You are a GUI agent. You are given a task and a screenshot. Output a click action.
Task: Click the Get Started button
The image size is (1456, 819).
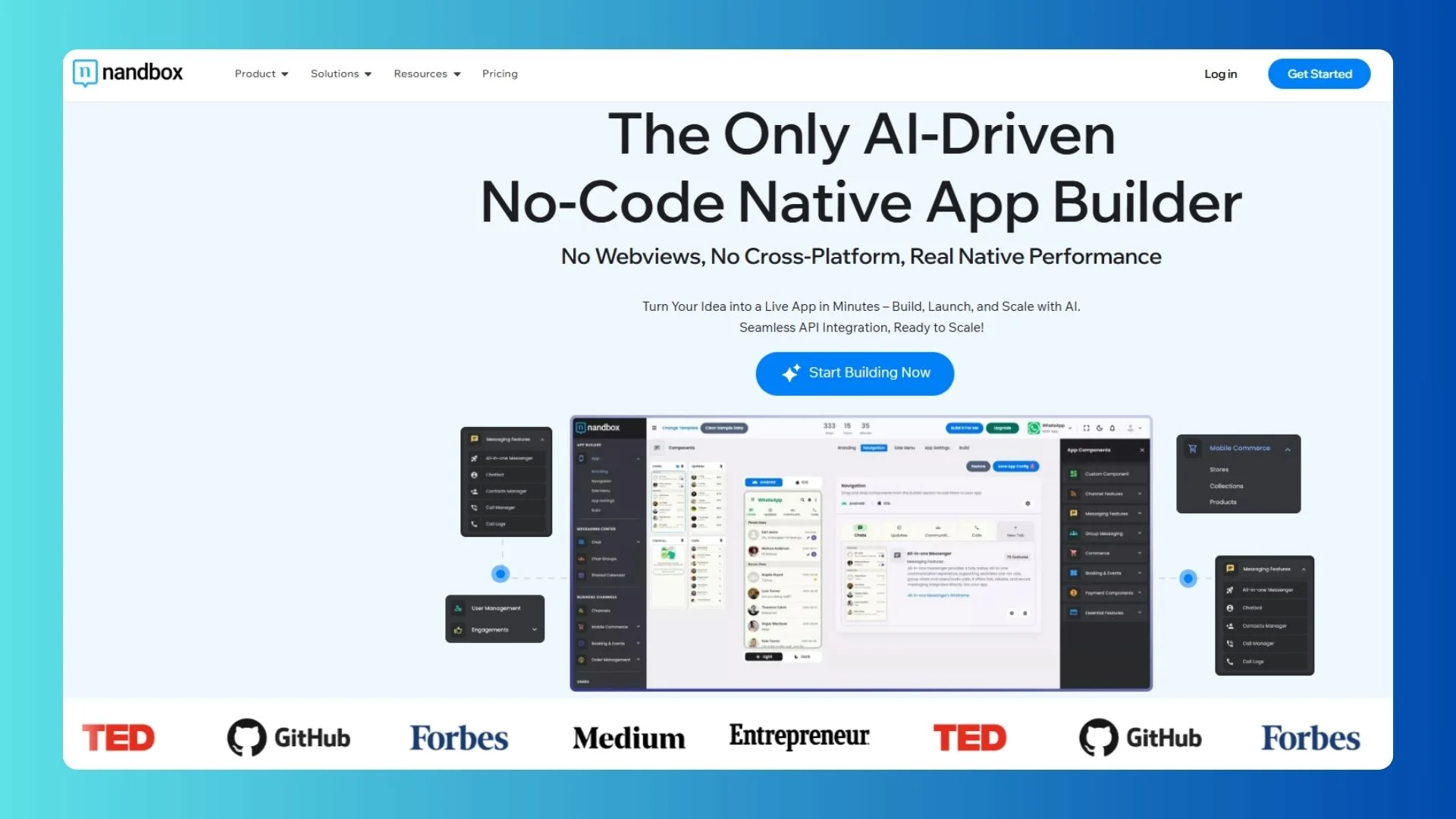tap(1319, 74)
